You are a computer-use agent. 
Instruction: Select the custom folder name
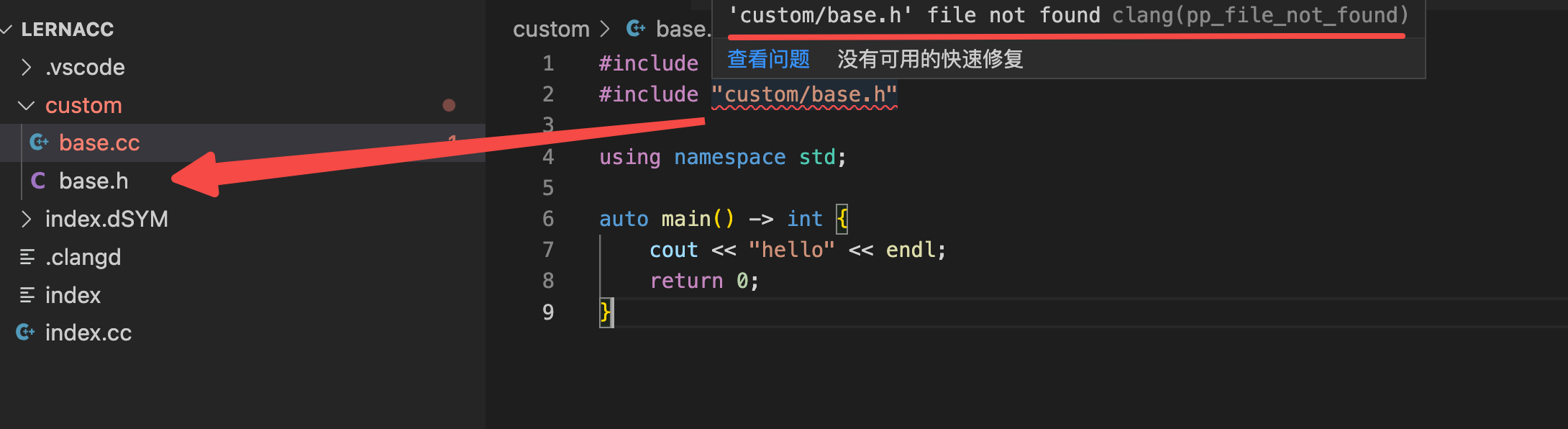[83, 105]
